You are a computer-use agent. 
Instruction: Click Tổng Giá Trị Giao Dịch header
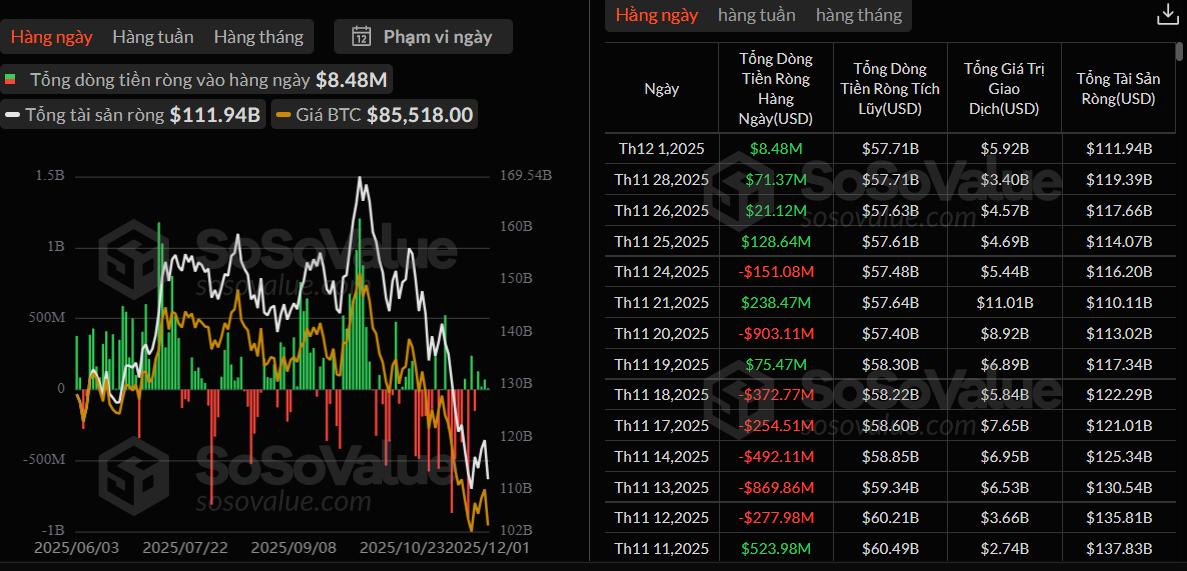1005,89
